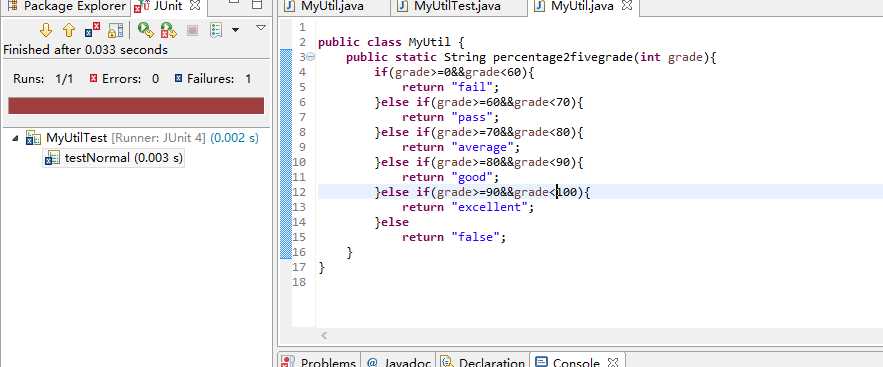The image size is (883, 367).
Task: Open the JUnit View Menu triangle
Action: pyautogui.click(x=260, y=27)
